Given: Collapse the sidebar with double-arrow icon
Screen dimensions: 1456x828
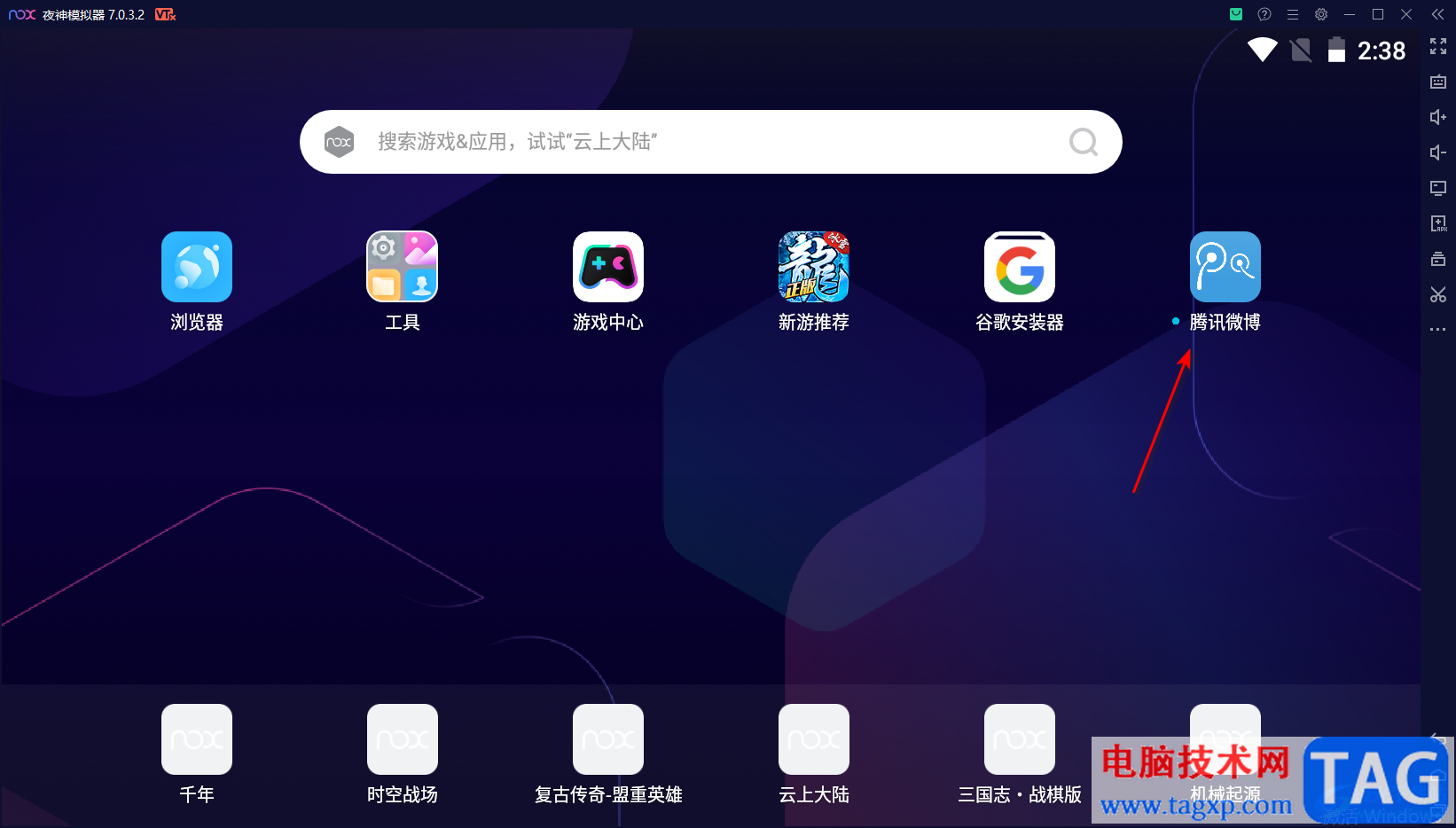Looking at the screenshot, I should (1438, 14).
